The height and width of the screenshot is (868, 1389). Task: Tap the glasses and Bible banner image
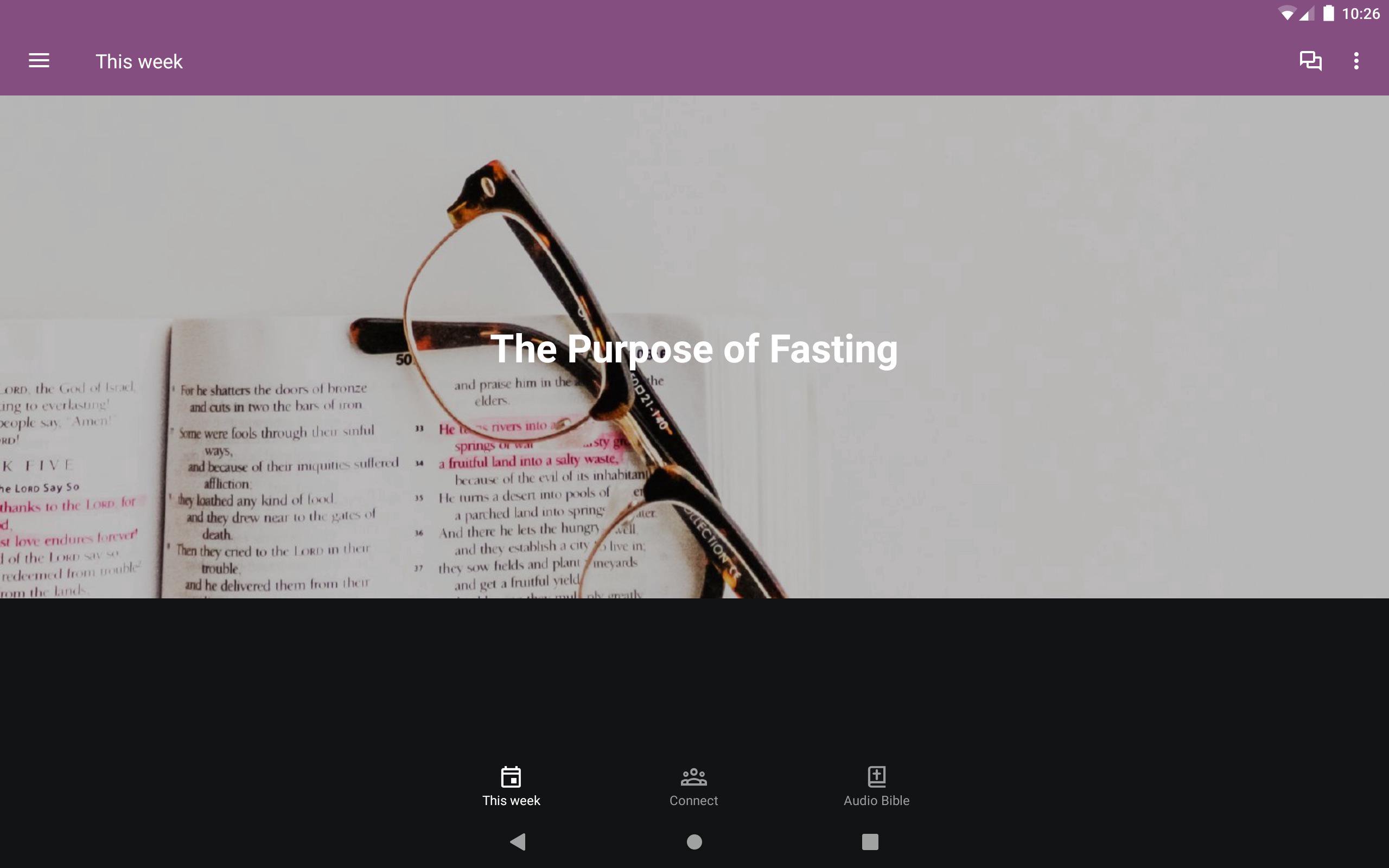[x=694, y=347]
